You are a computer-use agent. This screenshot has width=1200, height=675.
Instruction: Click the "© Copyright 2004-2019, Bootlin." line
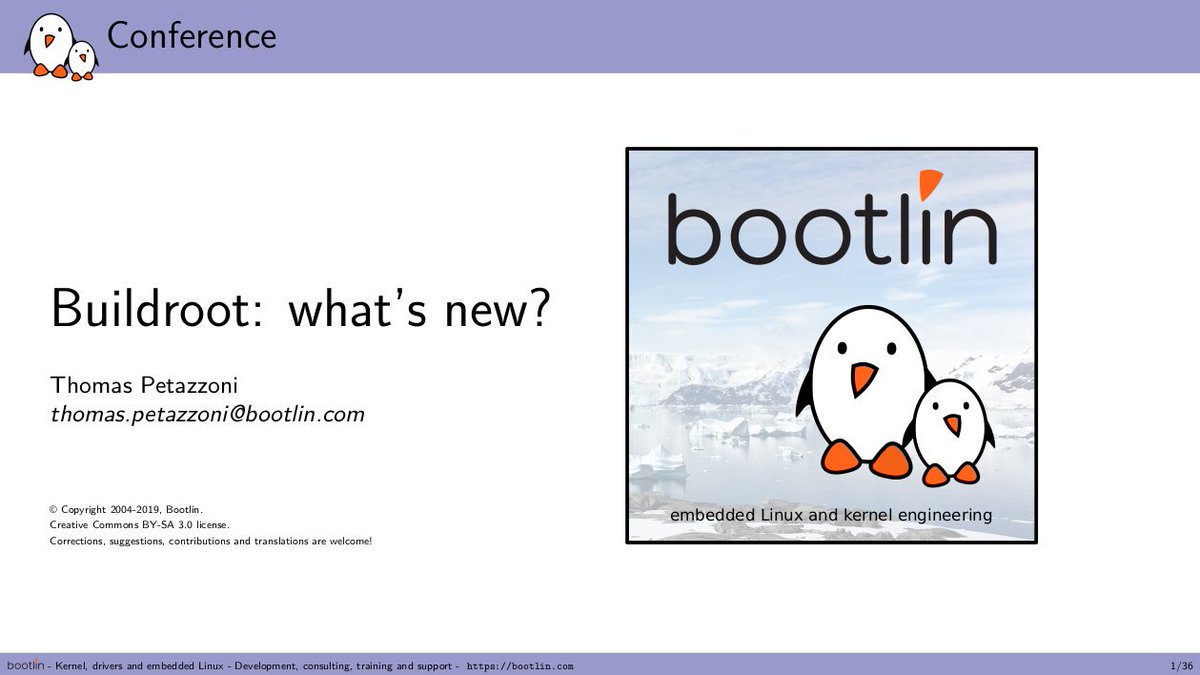(x=127, y=509)
